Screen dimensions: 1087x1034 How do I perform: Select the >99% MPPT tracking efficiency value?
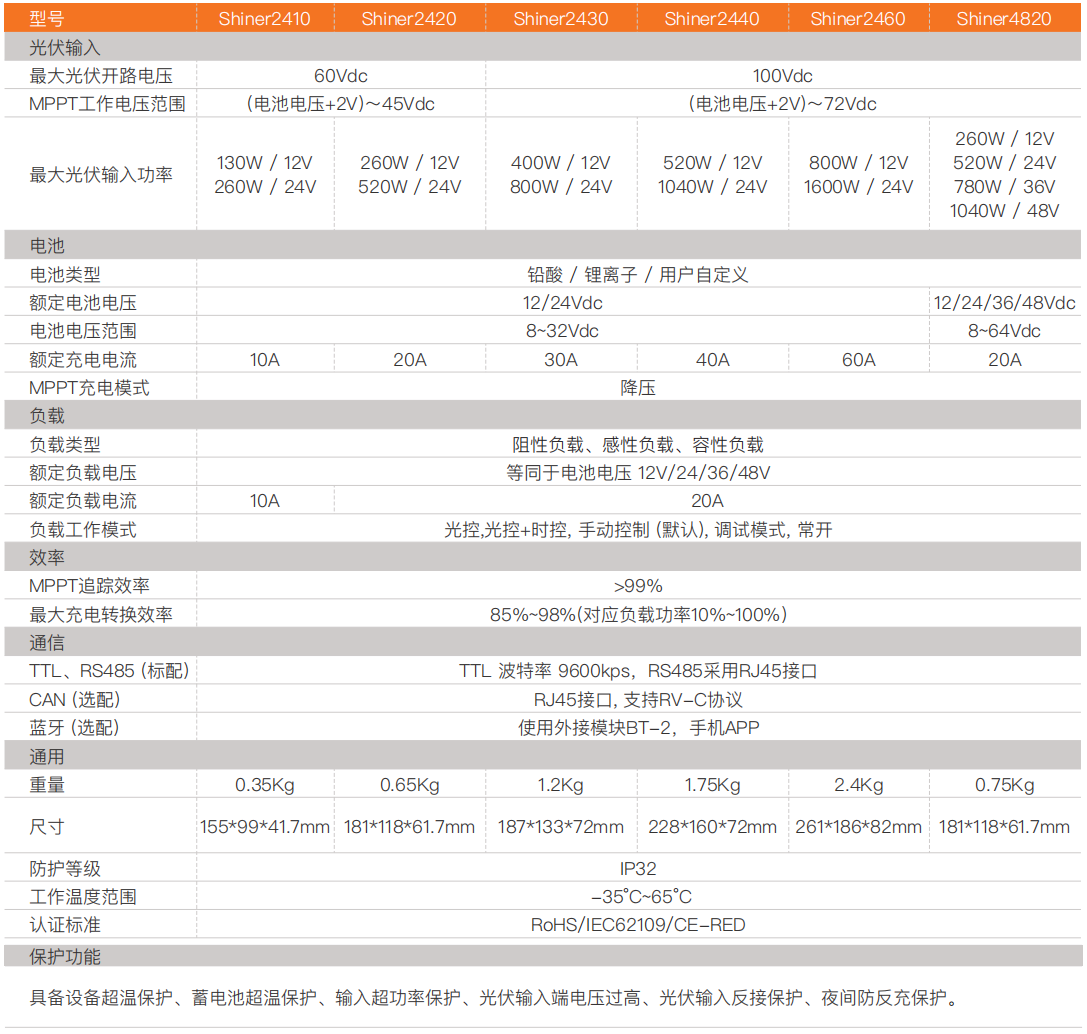pyautogui.click(x=638, y=586)
